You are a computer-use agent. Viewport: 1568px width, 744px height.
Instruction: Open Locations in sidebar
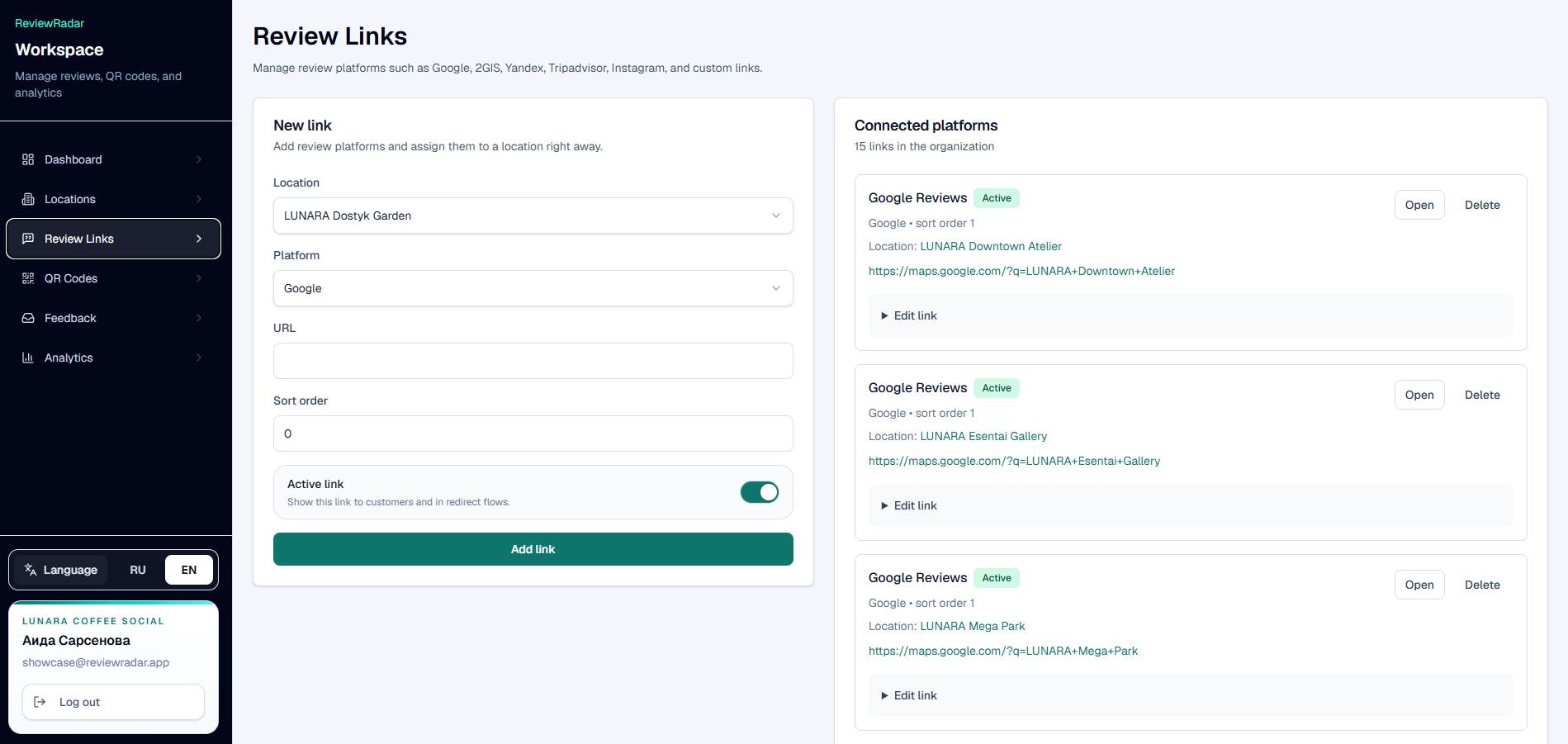point(113,199)
